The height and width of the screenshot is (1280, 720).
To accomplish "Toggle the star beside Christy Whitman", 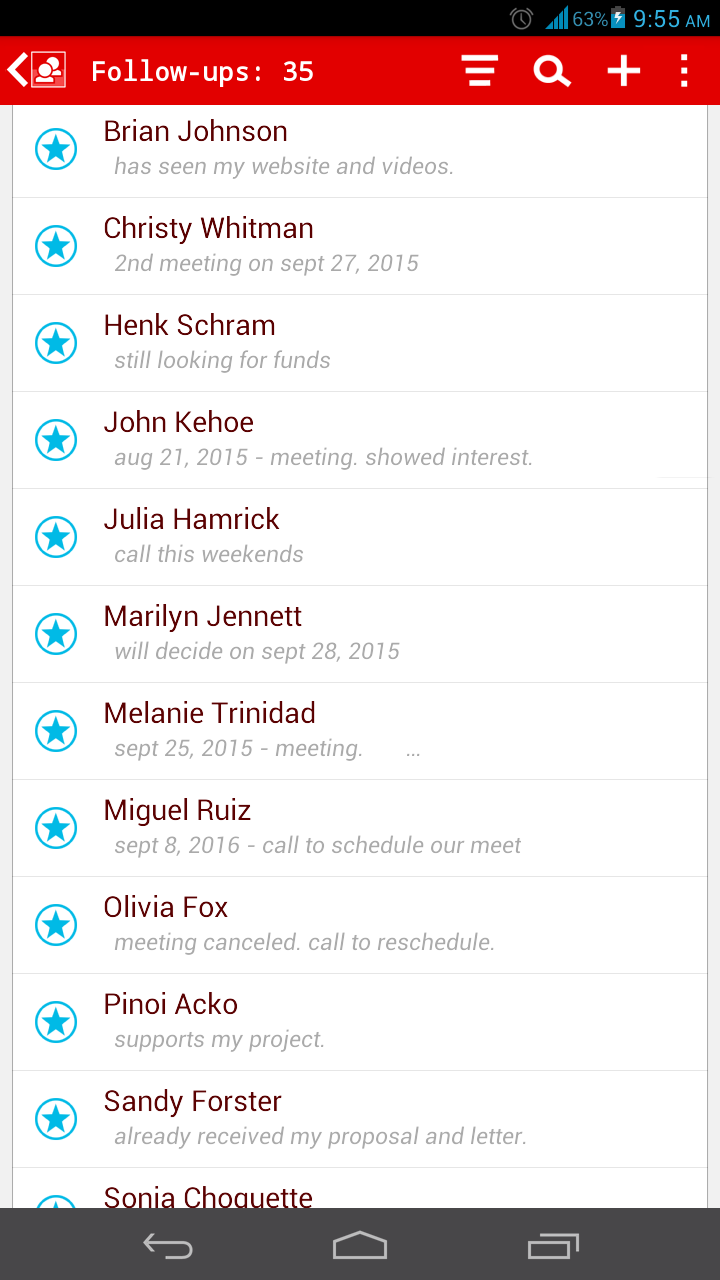I will click(56, 246).
